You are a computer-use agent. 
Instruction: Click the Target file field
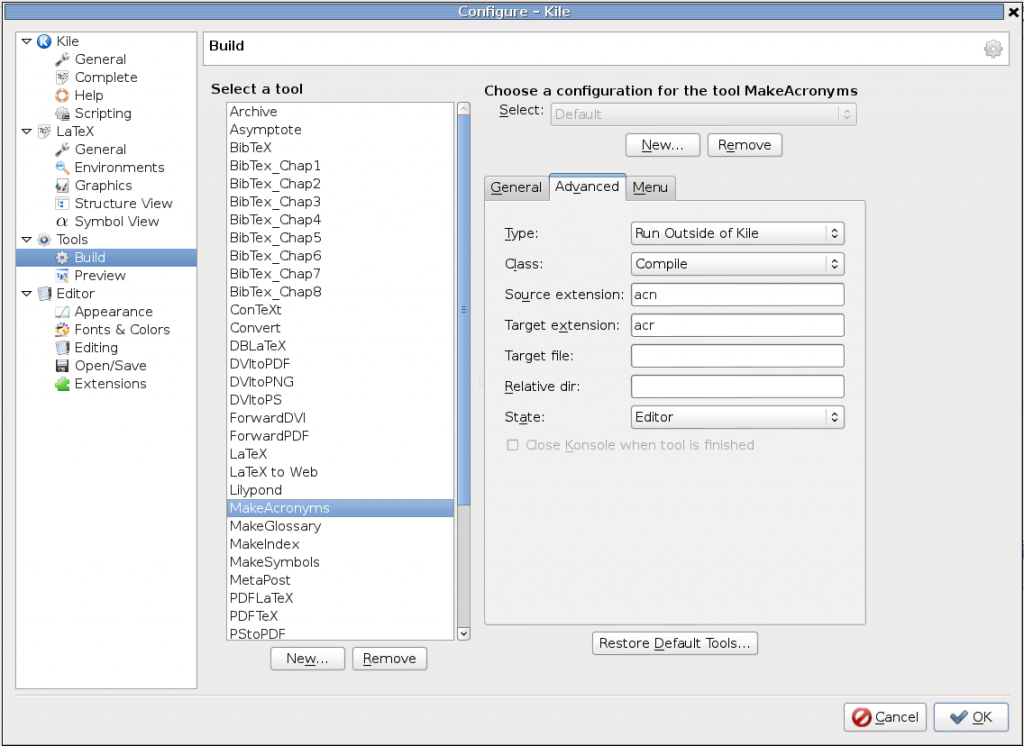[x=737, y=356]
